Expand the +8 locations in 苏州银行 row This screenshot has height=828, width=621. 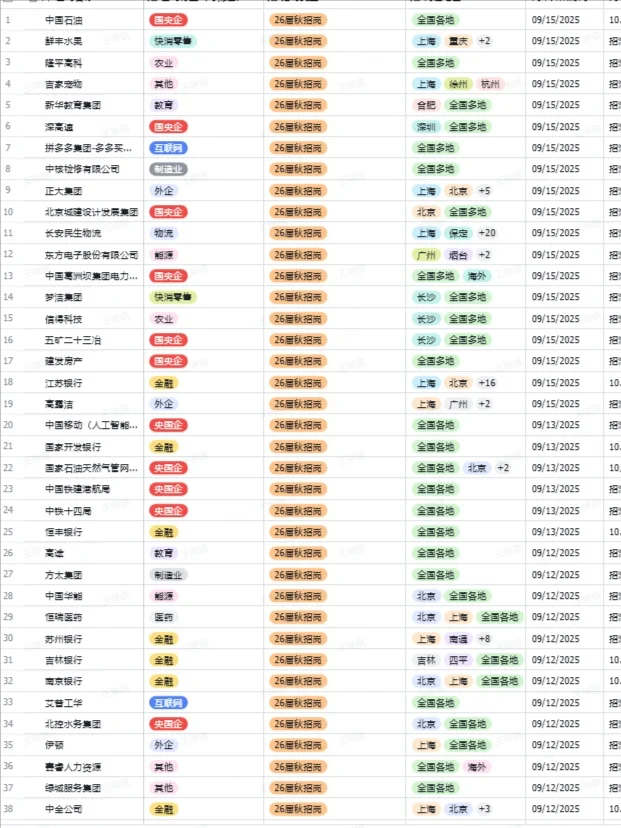click(x=484, y=639)
